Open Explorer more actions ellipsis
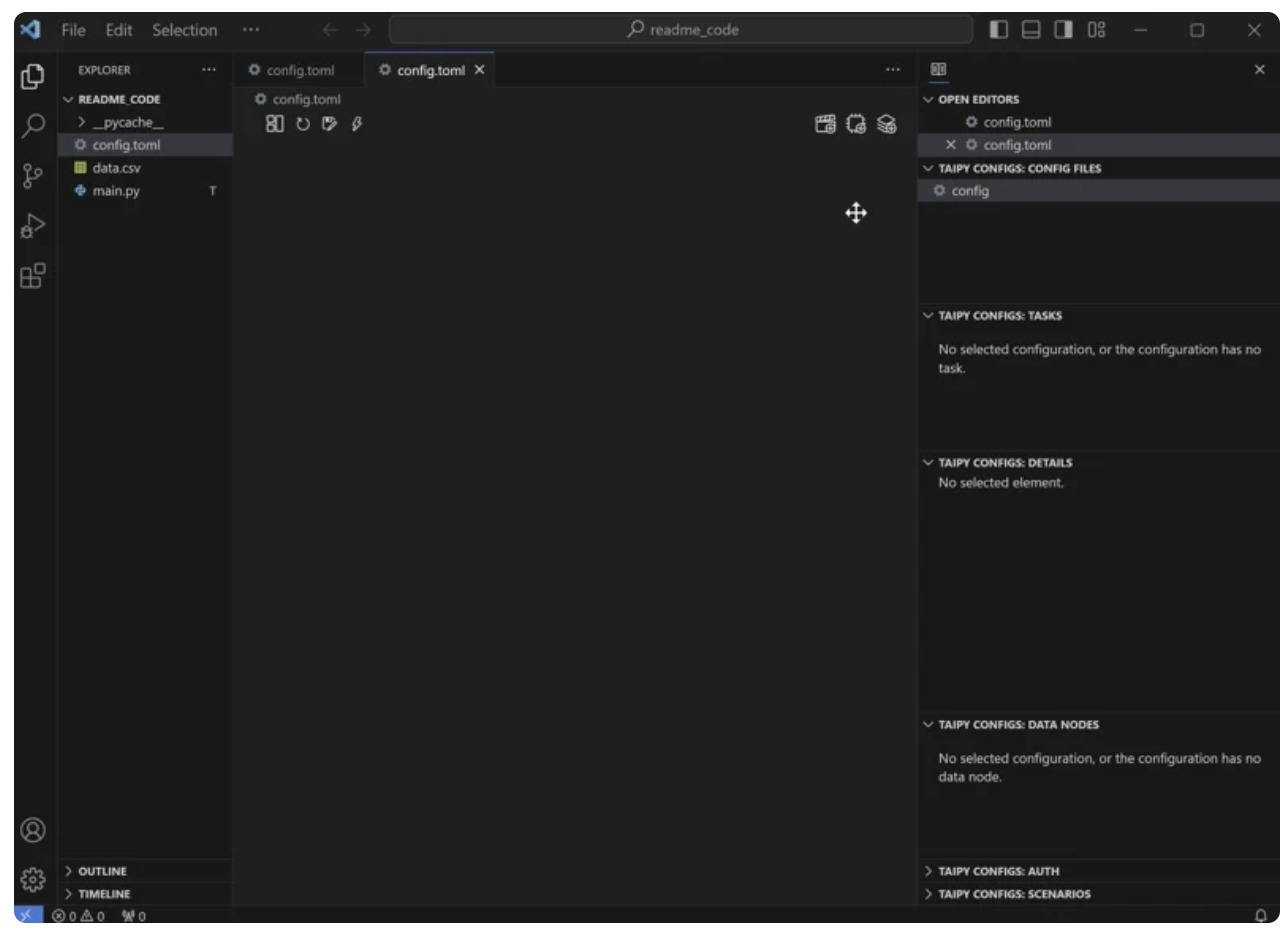The height and width of the screenshot is (932, 1287). [208, 70]
